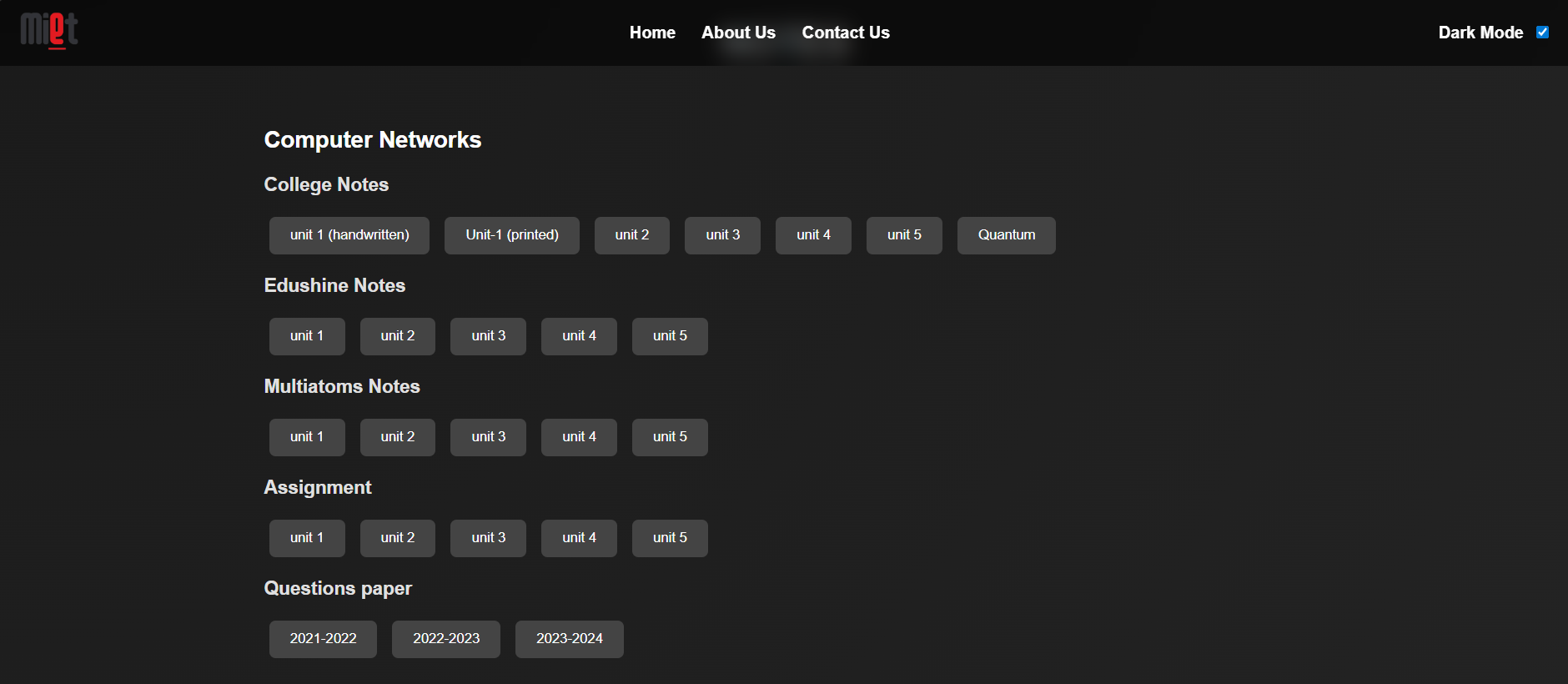Click the Multiatoms Notes heading
The height and width of the screenshot is (684, 1568).
pyautogui.click(x=342, y=386)
